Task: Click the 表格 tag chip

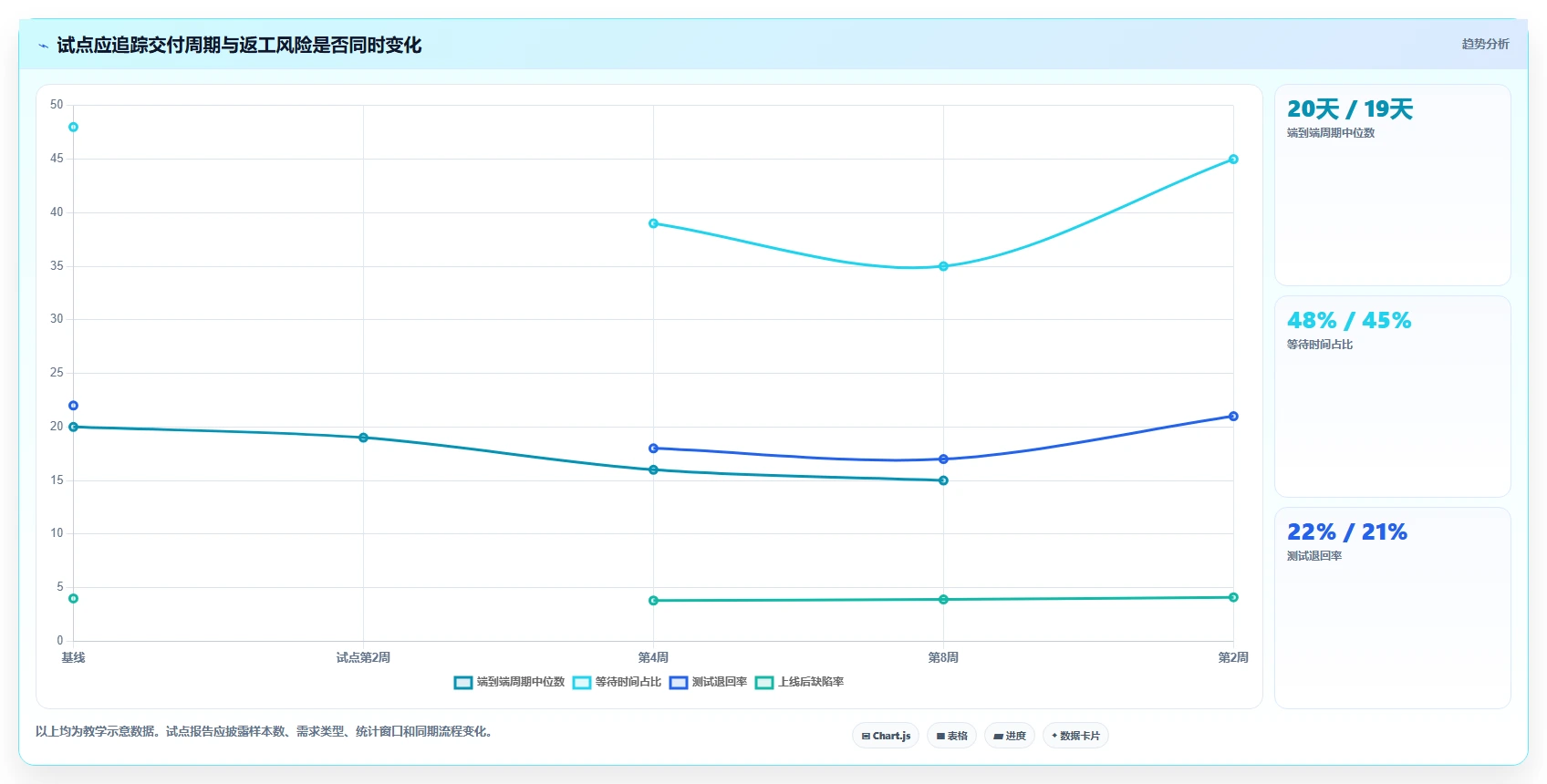Action: (x=952, y=736)
